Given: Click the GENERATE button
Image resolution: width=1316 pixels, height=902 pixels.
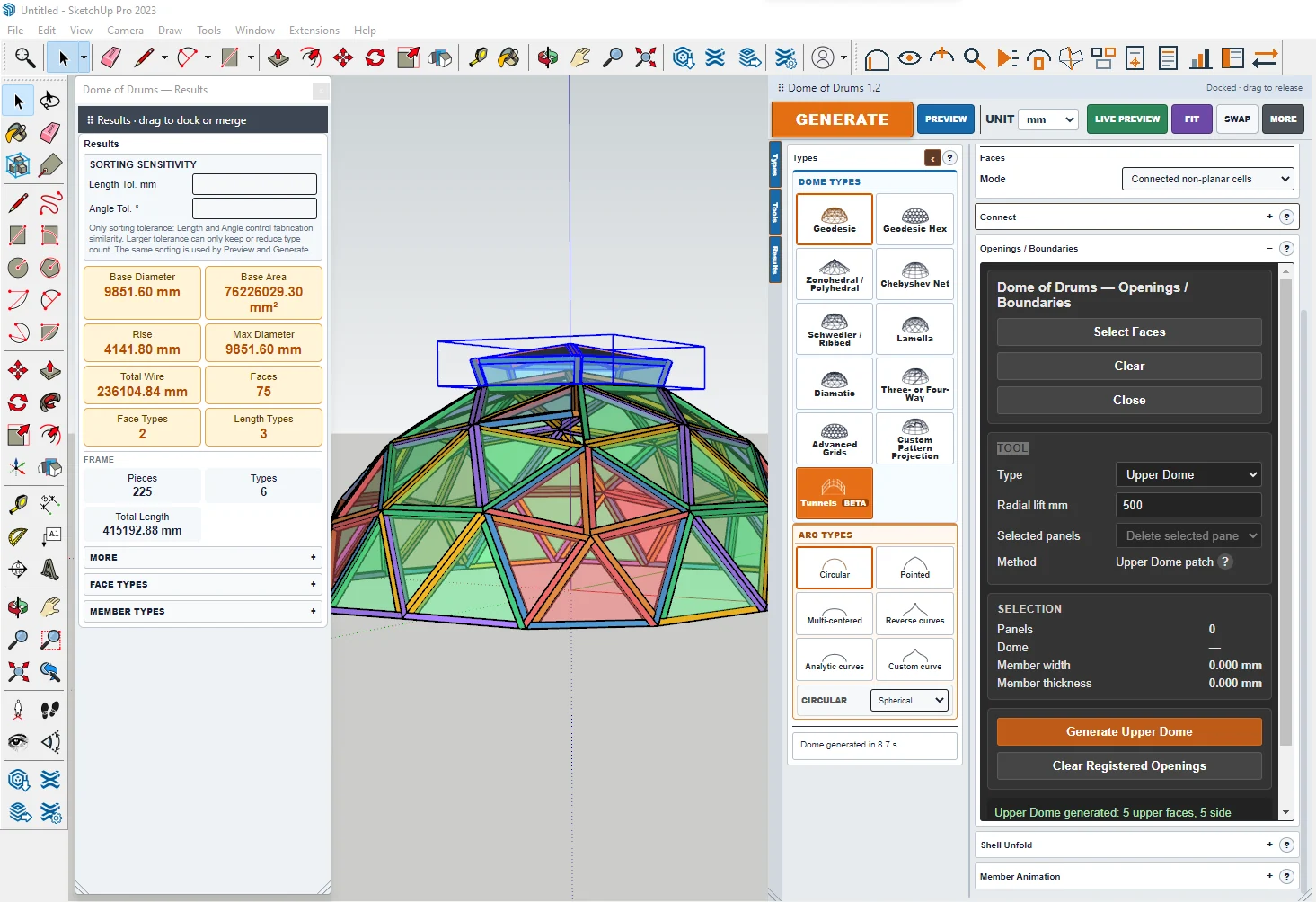Looking at the screenshot, I should click(x=842, y=119).
